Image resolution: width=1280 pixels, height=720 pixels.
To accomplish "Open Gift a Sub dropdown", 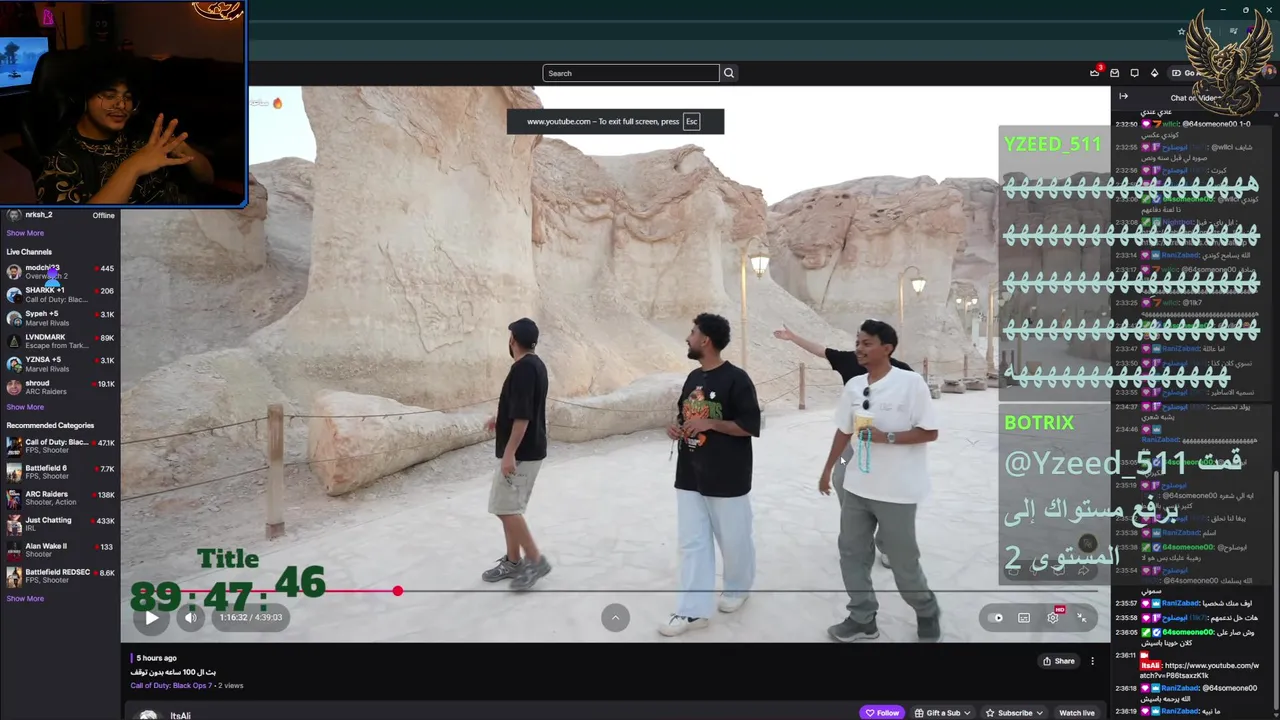I will (x=943, y=713).
